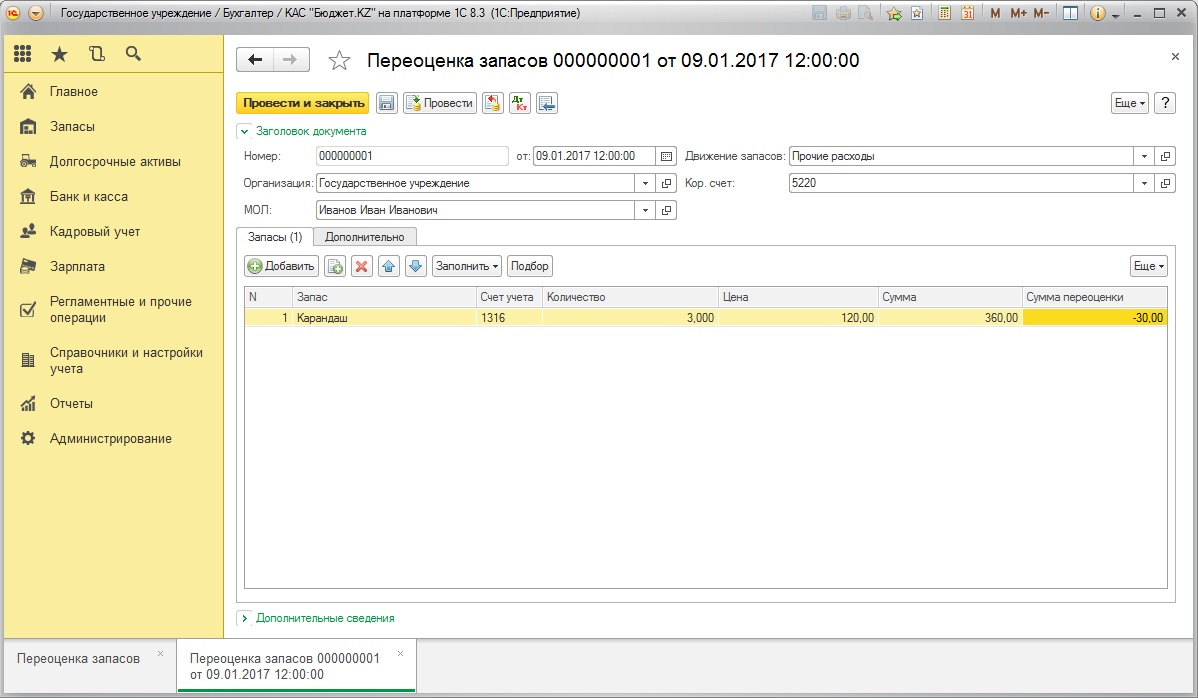Switch to the Переоценка запасов list tab
The height and width of the screenshot is (698, 1198).
tap(79, 658)
